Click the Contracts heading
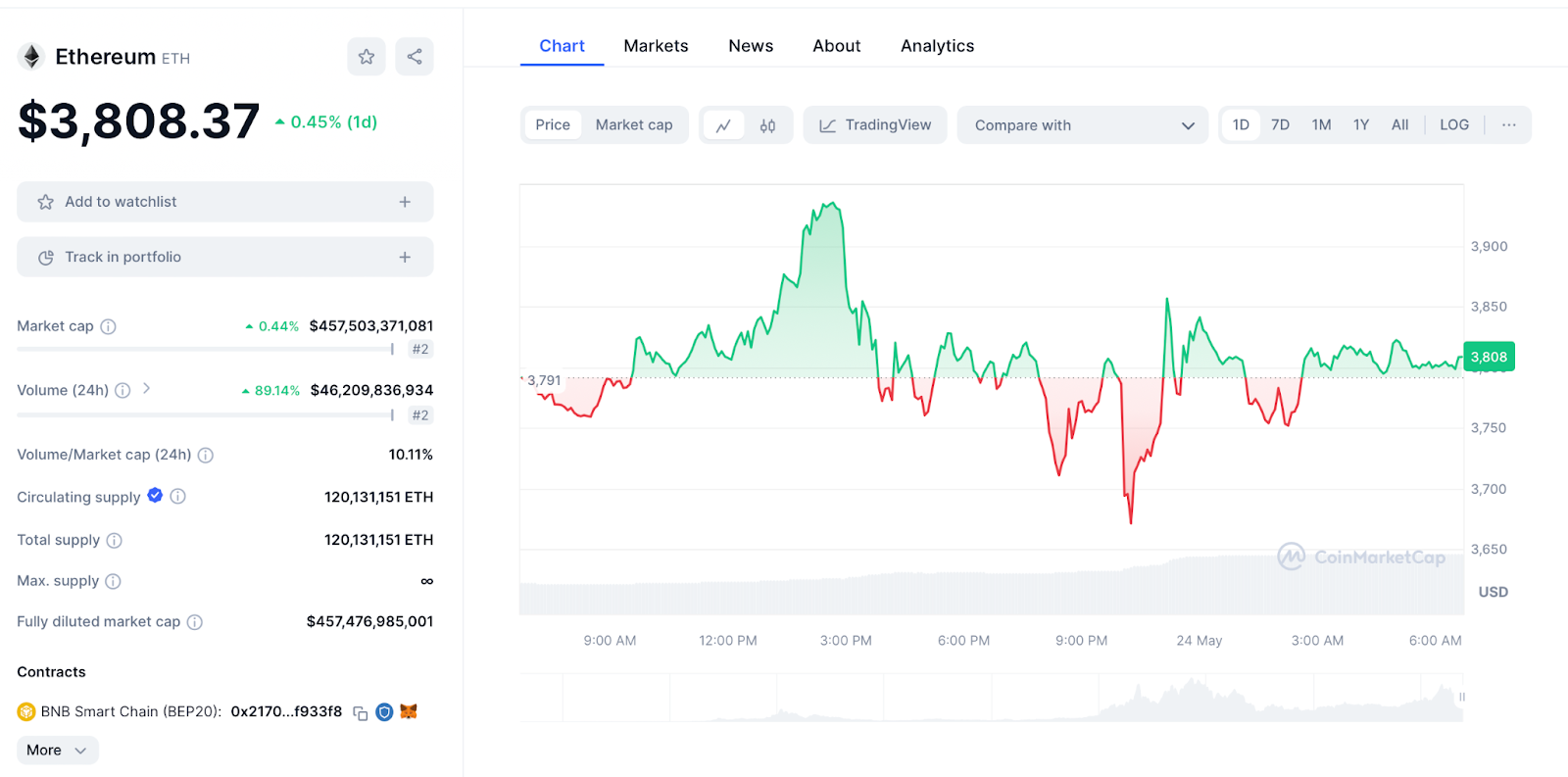Screen dimensions: 1568x777 51,672
